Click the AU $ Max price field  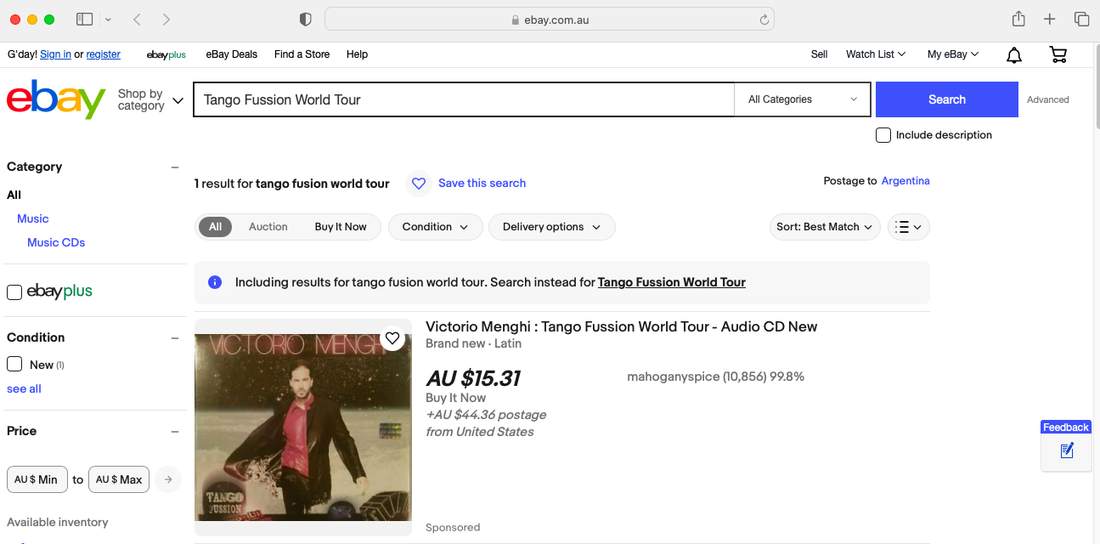tap(119, 479)
